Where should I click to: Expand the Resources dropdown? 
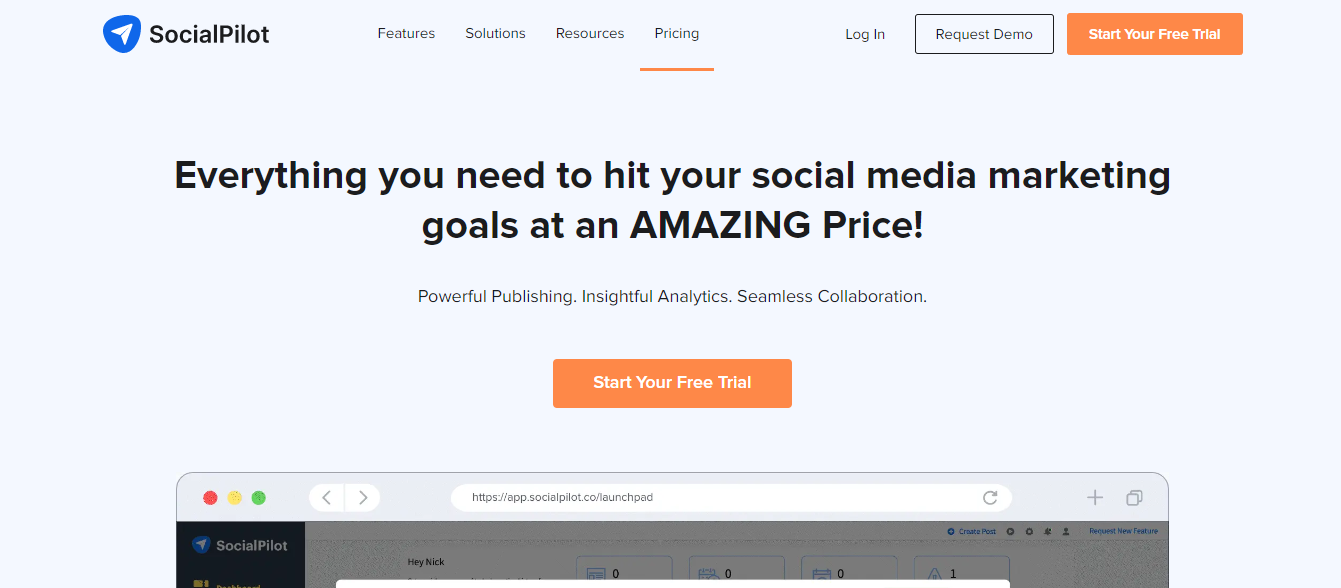(x=589, y=33)
